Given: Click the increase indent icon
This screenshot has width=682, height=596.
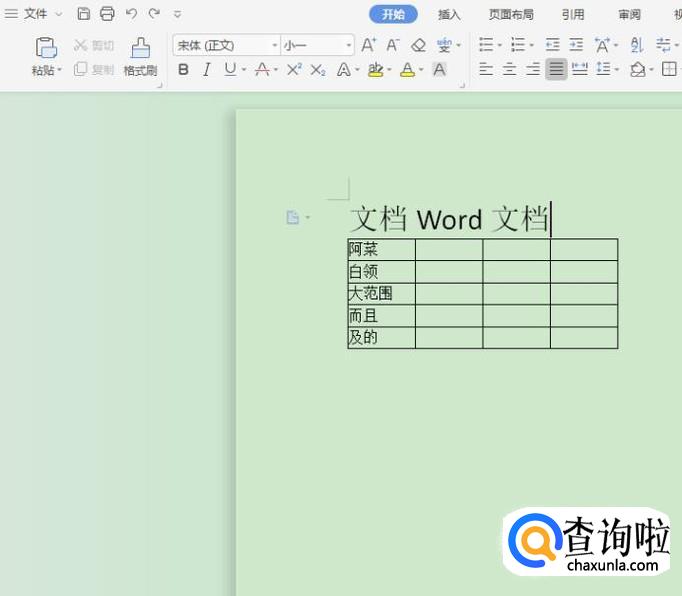Looking at the screenshot, I should tap(576, 44).
